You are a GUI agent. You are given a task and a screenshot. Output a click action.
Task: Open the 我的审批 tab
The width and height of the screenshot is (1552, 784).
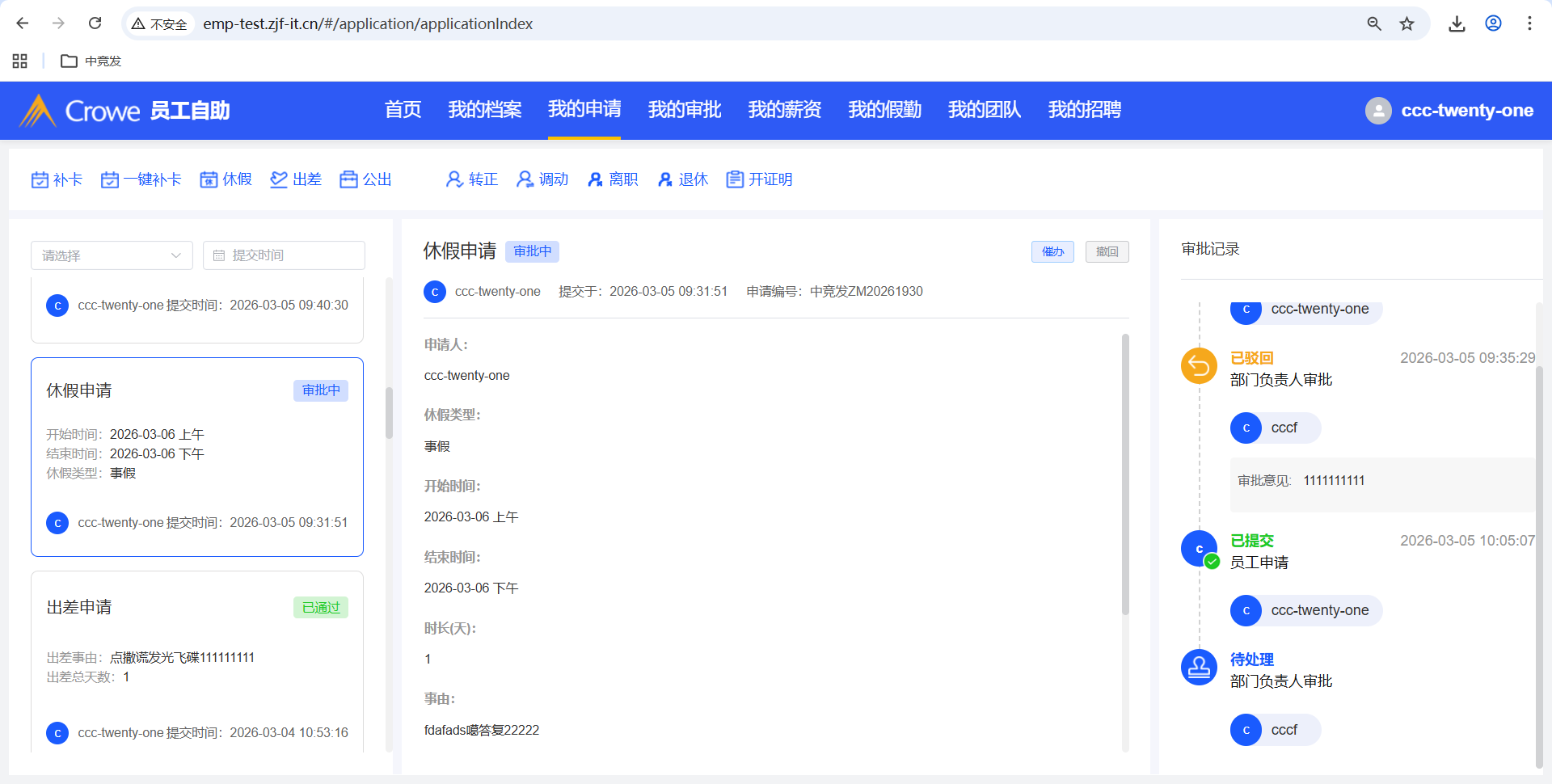tap(685, 110)
